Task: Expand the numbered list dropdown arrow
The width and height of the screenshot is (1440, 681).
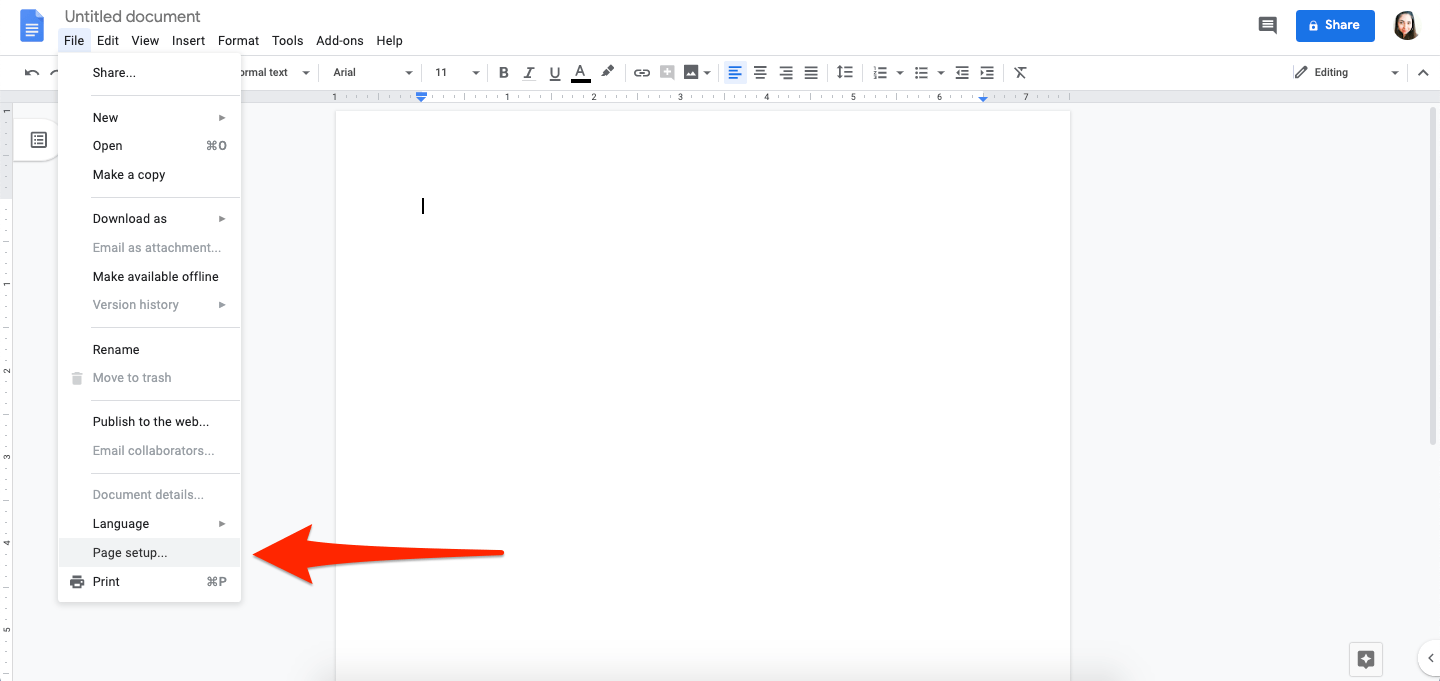Action: pyautogui.click(x=900, y=73)
